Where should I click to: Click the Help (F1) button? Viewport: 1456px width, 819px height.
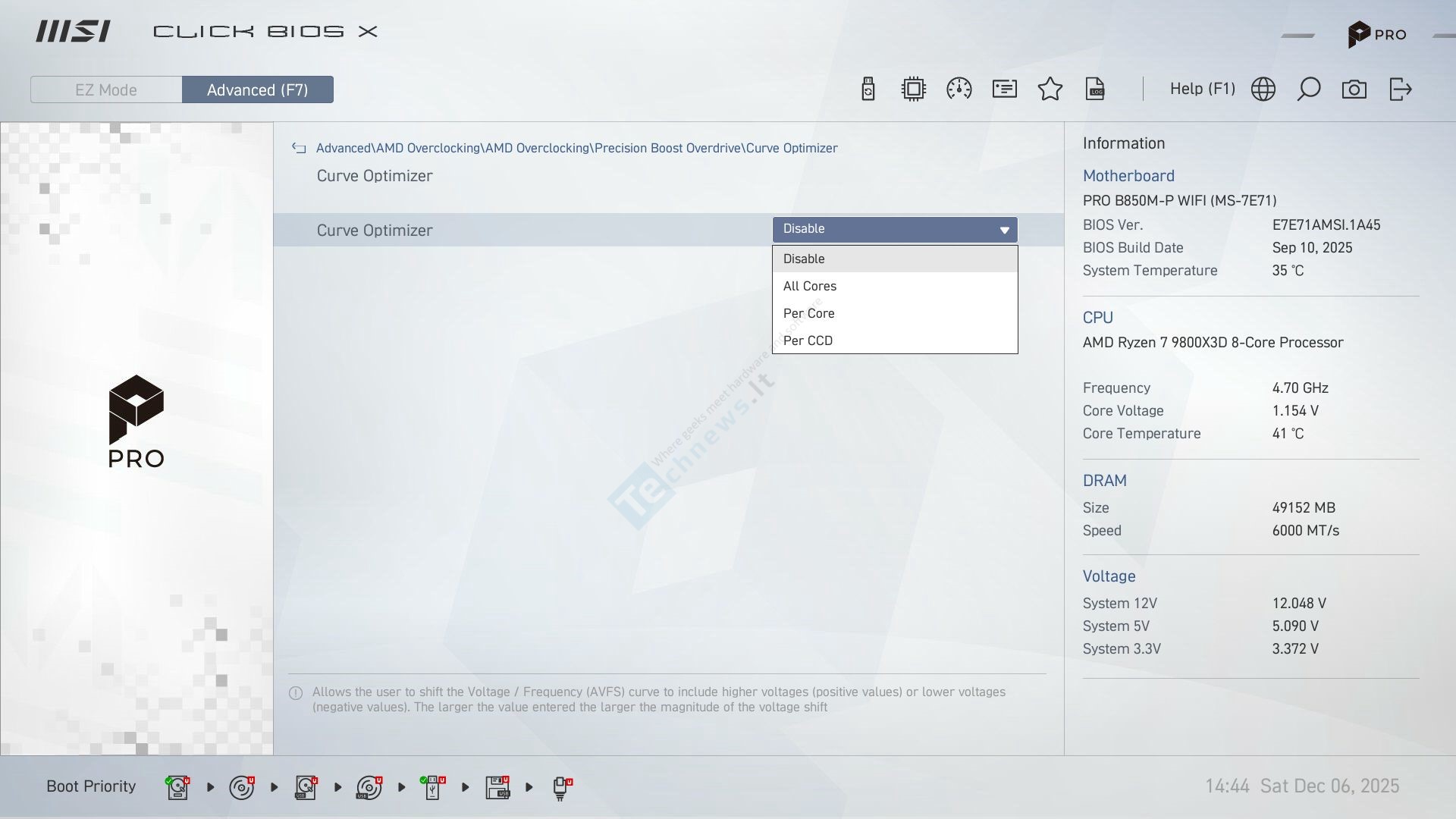tap(1202, 89)
